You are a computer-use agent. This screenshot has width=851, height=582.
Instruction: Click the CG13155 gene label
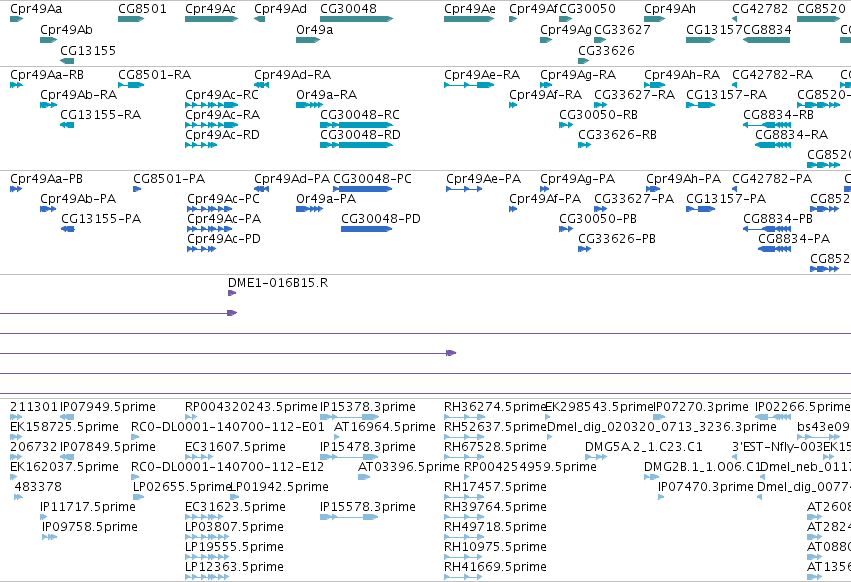click(x=88, y=50)
